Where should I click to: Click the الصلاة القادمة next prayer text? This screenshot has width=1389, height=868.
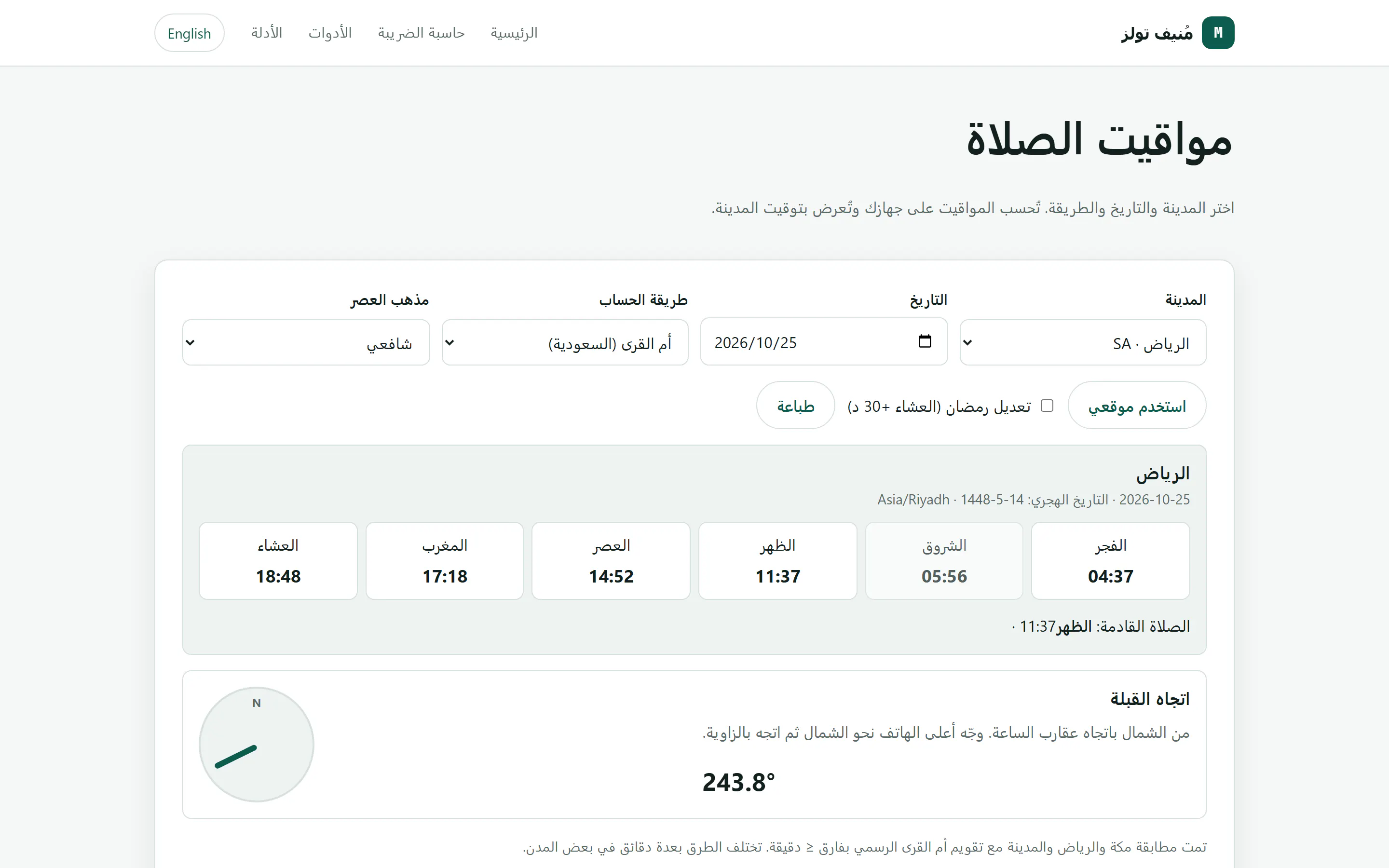click(x=1101, y=626)
